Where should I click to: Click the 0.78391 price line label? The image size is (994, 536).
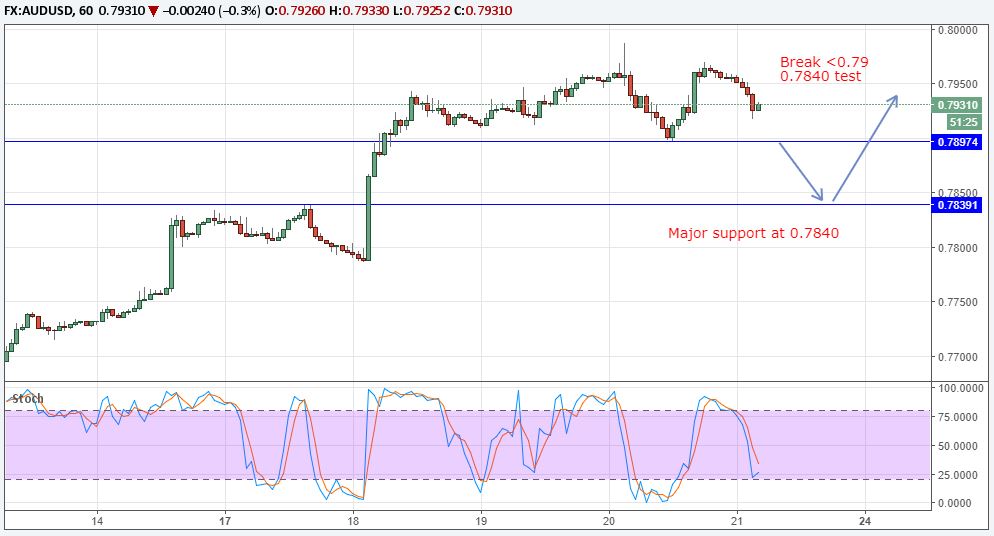[x=957, y=205]
